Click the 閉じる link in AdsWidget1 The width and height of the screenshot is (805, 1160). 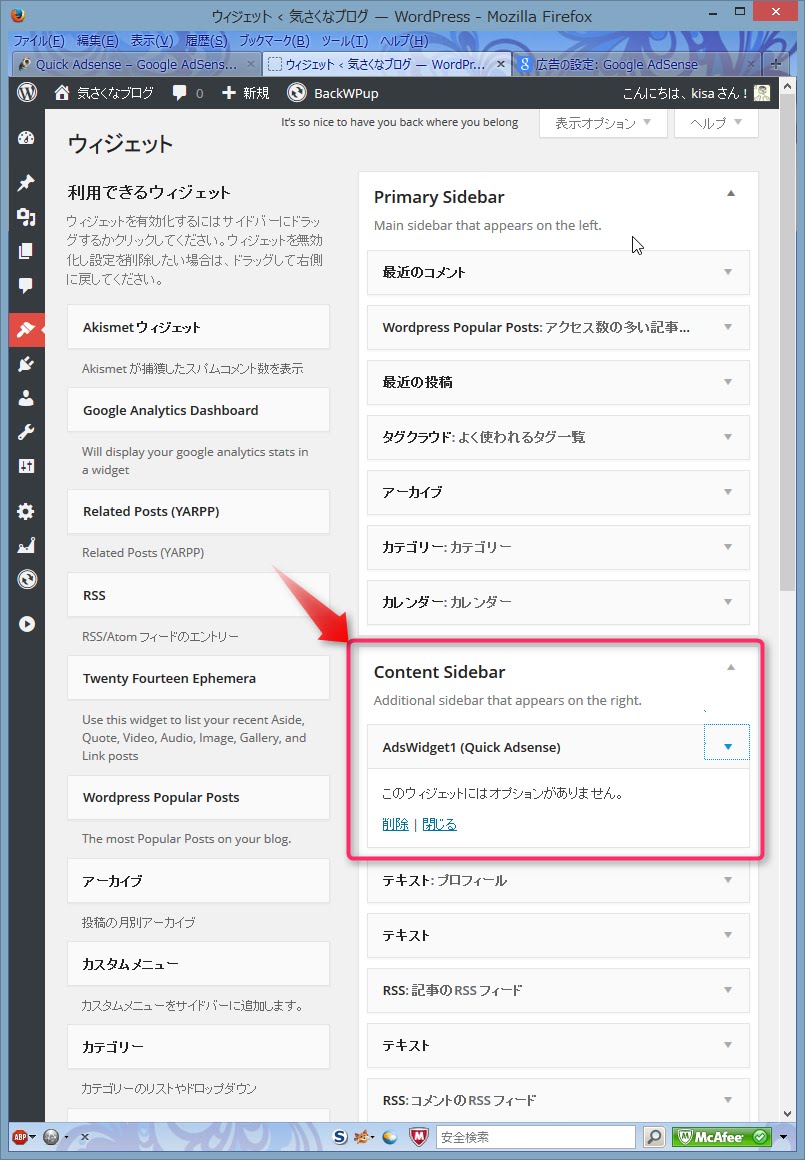(439, 824)
